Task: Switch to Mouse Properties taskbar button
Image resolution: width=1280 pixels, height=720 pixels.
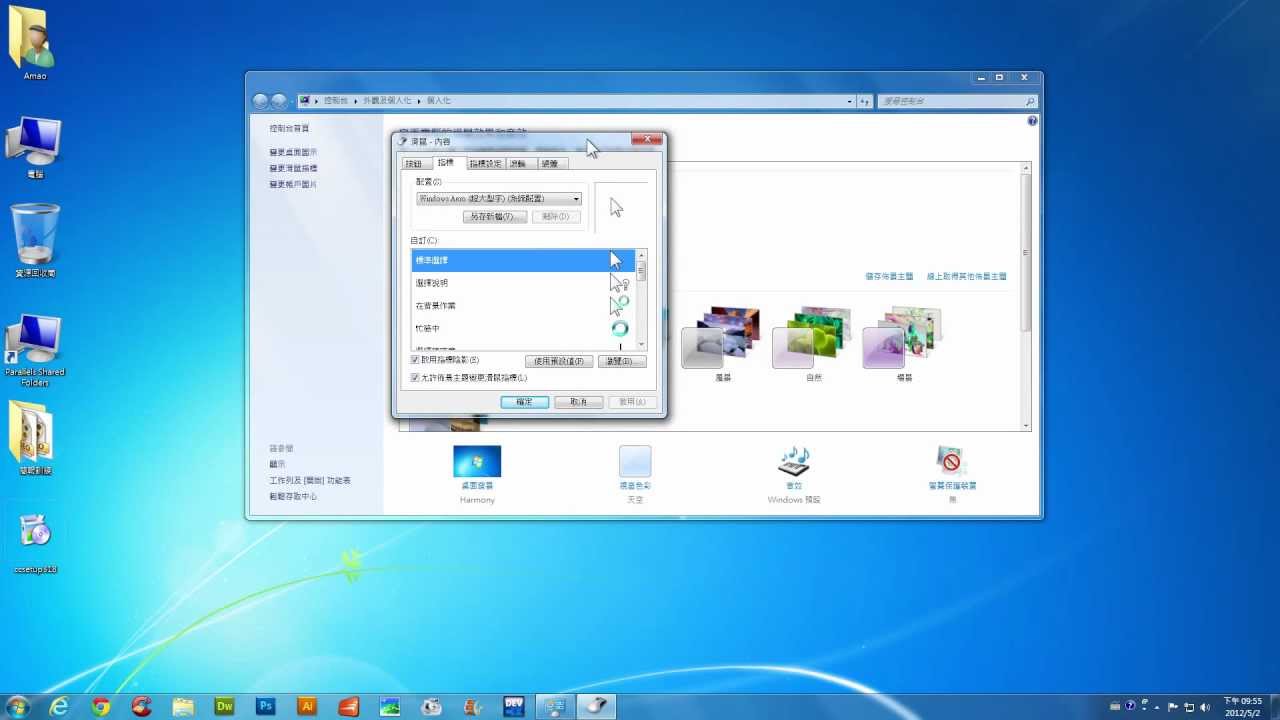Action: [x=596, y=706]
